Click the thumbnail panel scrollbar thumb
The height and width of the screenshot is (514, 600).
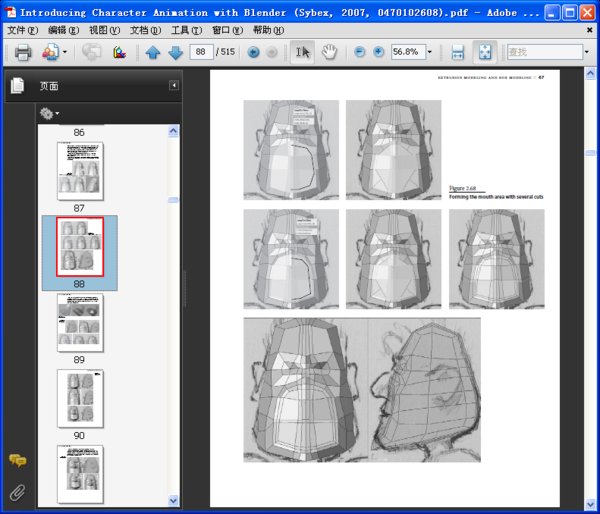click(173, 200)
